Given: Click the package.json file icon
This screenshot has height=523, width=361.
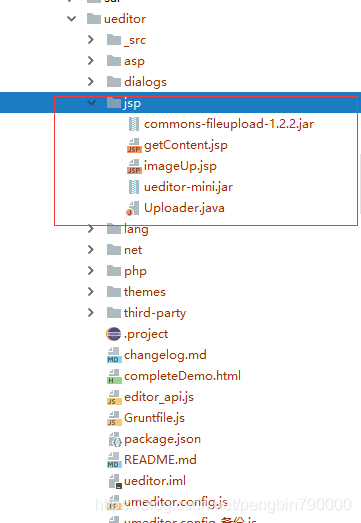Looking at the screenshot, I should click(x=115, y=440).
